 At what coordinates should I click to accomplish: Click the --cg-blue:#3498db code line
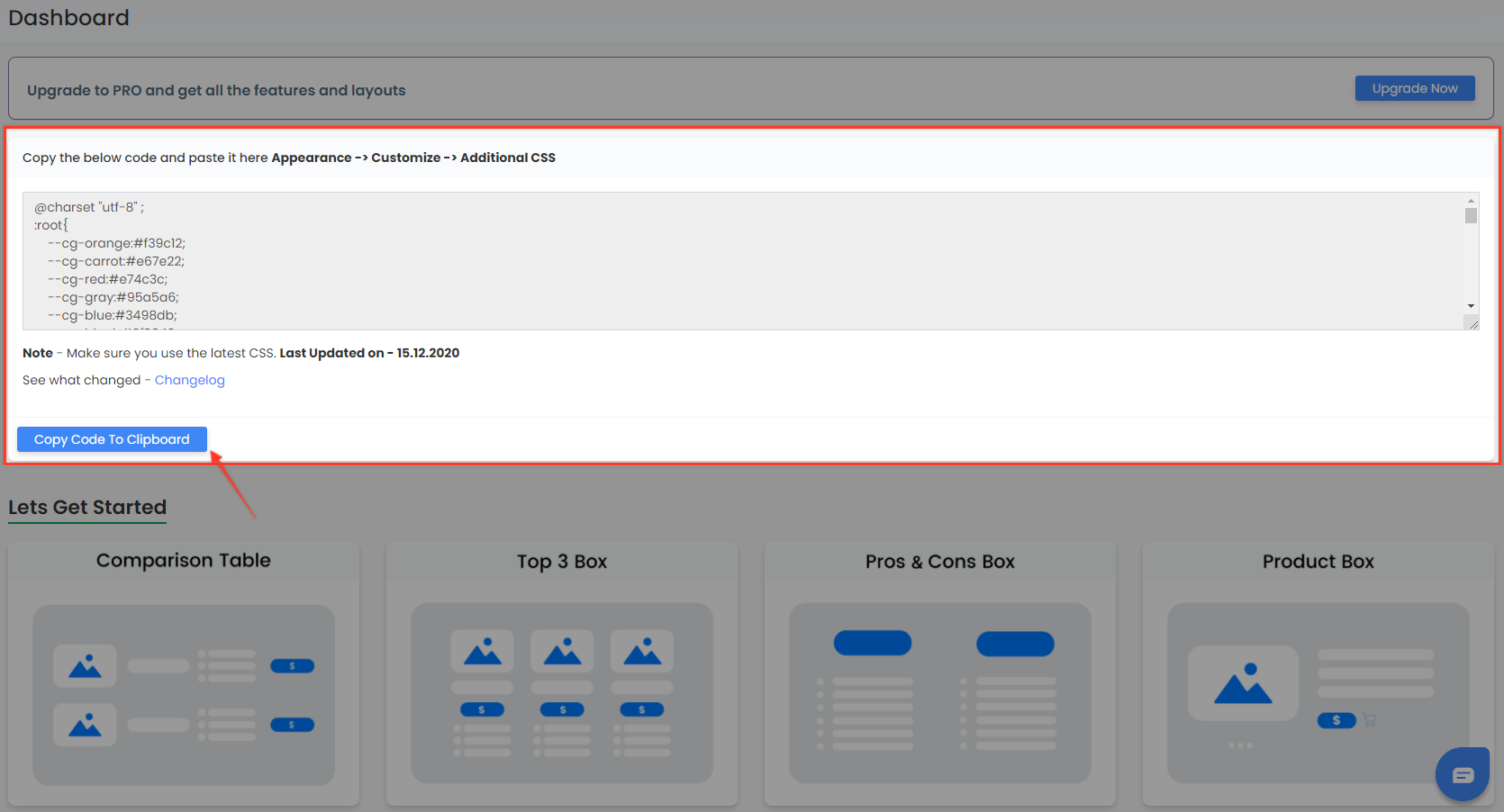tap(113, 315)
